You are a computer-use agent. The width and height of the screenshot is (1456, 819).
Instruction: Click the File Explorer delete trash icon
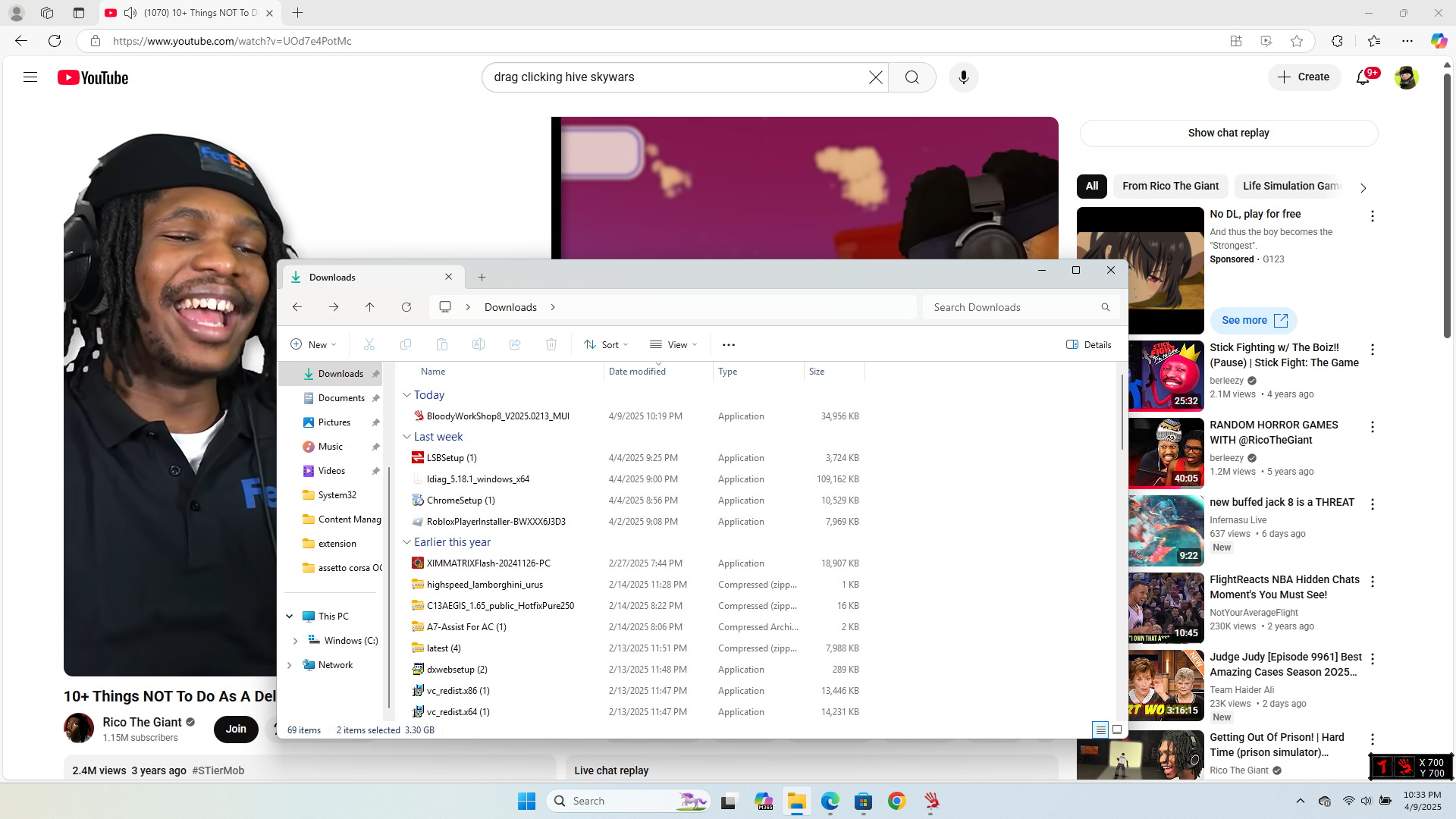point(551,345)
